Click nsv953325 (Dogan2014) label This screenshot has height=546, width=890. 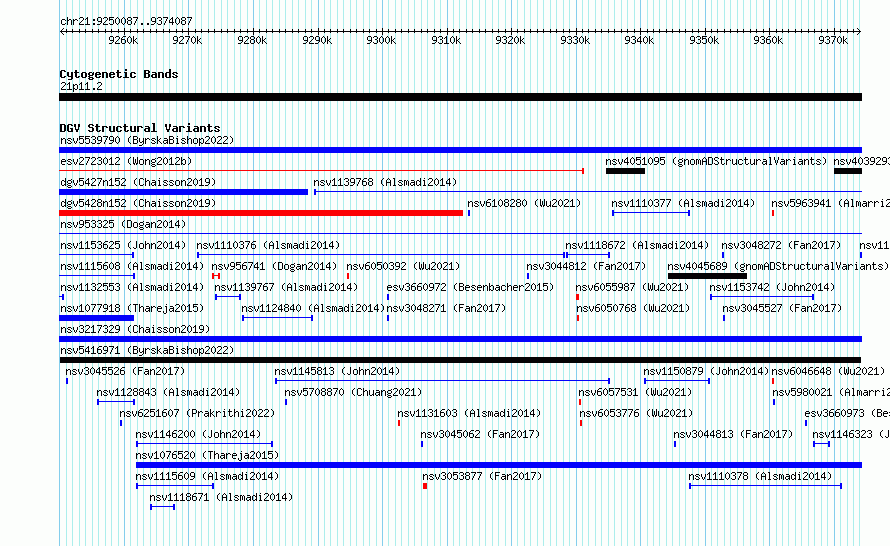(123, 224)
